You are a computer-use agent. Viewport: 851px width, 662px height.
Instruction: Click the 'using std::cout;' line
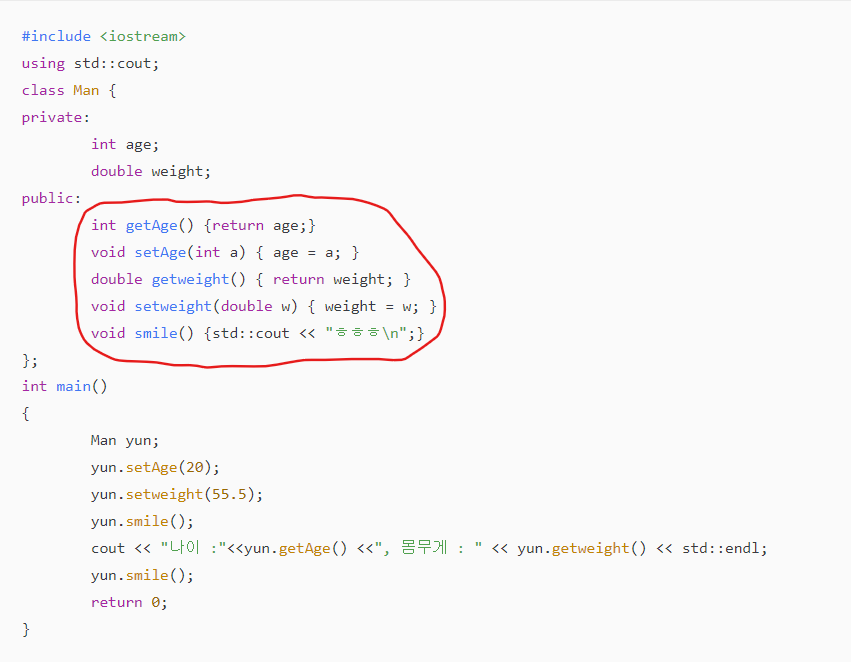click(x=90, y=63)
